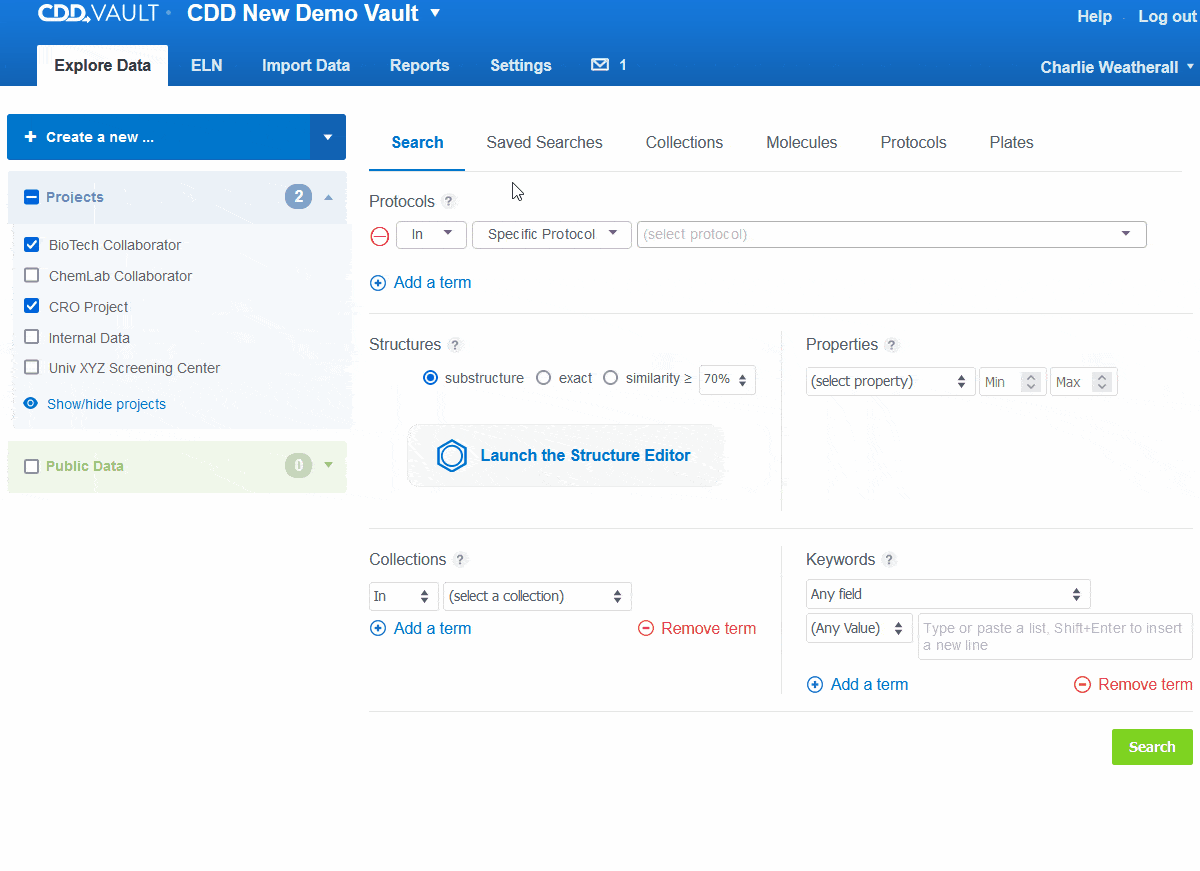Image resolution: width=1200 pixels, height=871 pixels.
Task: Toggle the Projects select-all checkbox
Action: [x=31, y=198]
